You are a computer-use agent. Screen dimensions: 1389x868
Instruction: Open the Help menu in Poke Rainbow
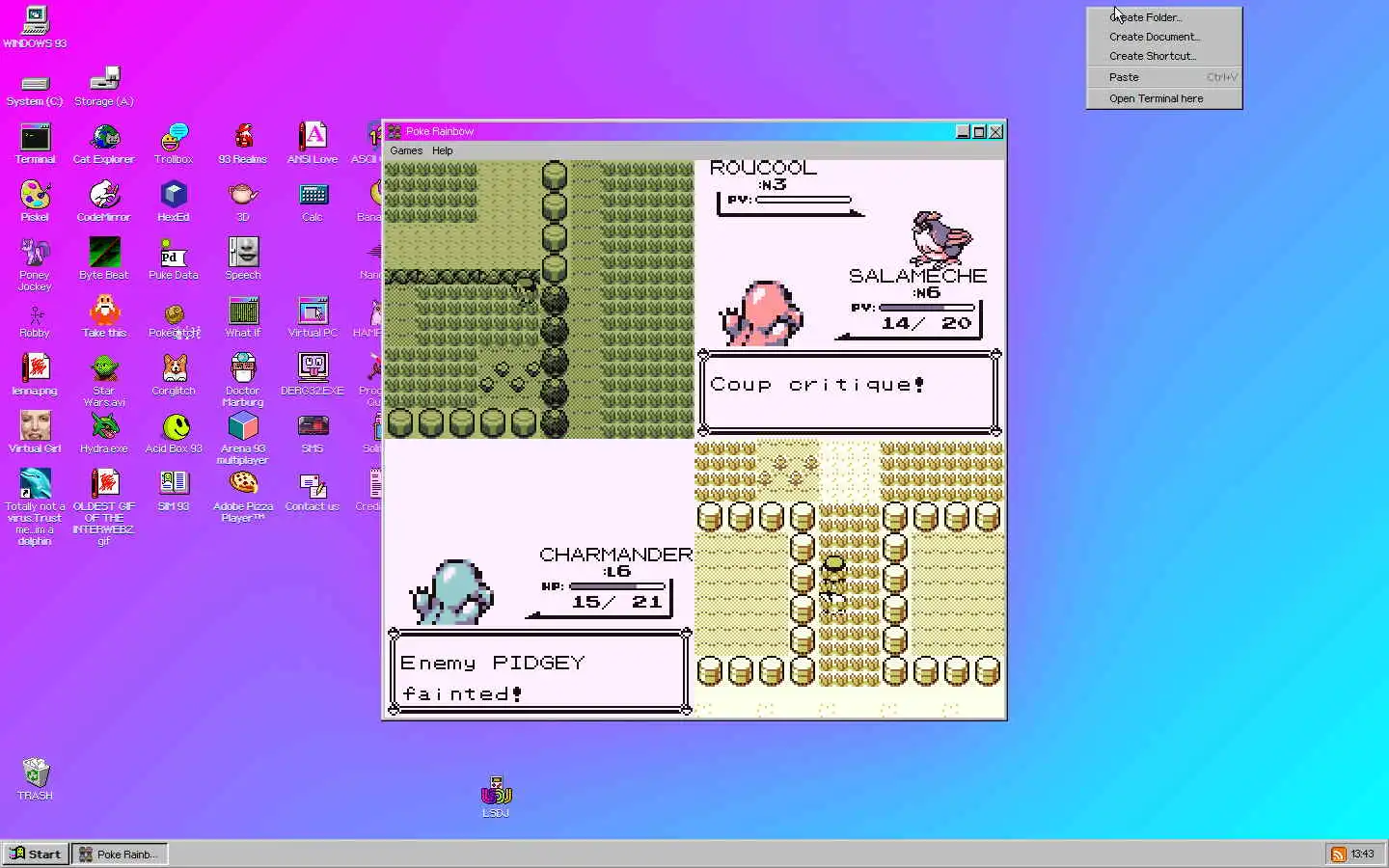click(x=443, y=150)
